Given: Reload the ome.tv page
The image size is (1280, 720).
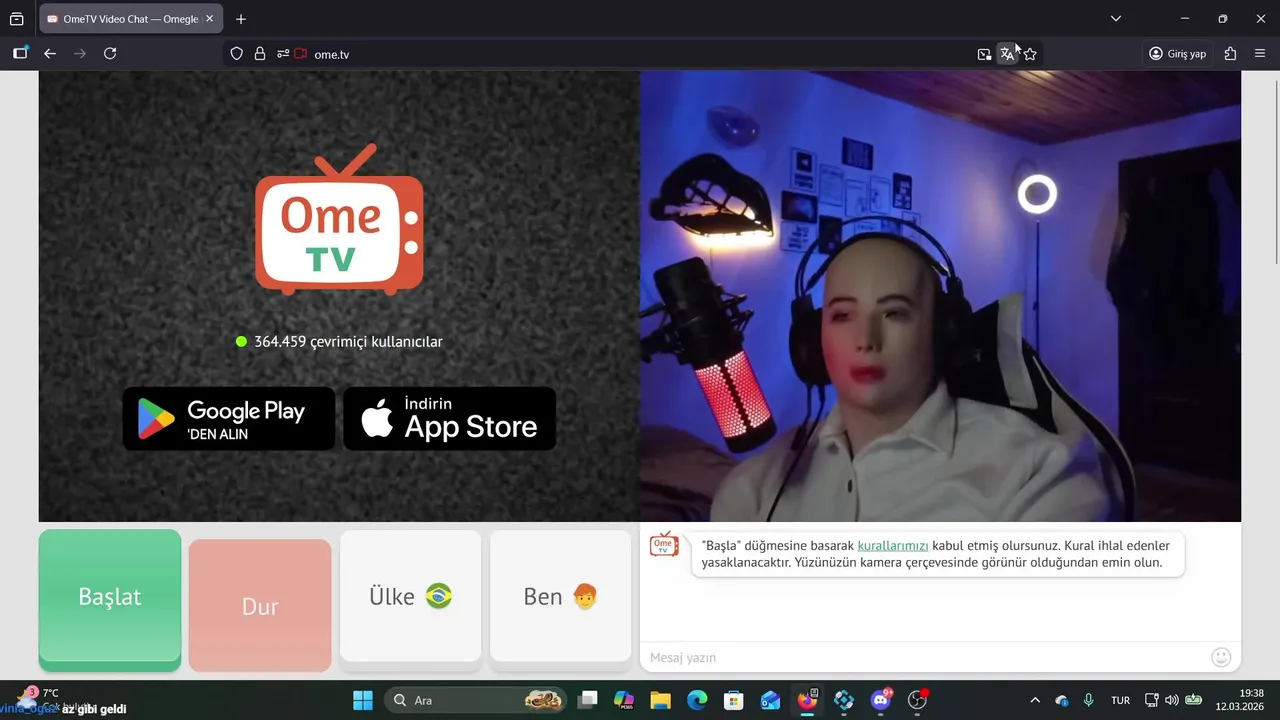Looking at the screenshot, I should click(x=110, y=54).
